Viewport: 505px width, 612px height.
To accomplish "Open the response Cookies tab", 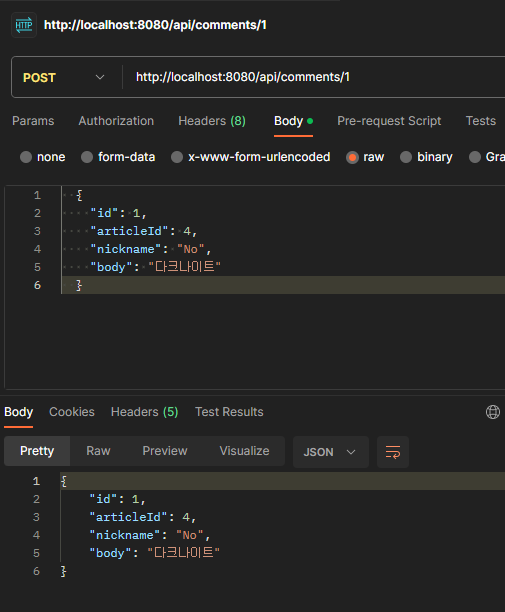I will [72, 412].
